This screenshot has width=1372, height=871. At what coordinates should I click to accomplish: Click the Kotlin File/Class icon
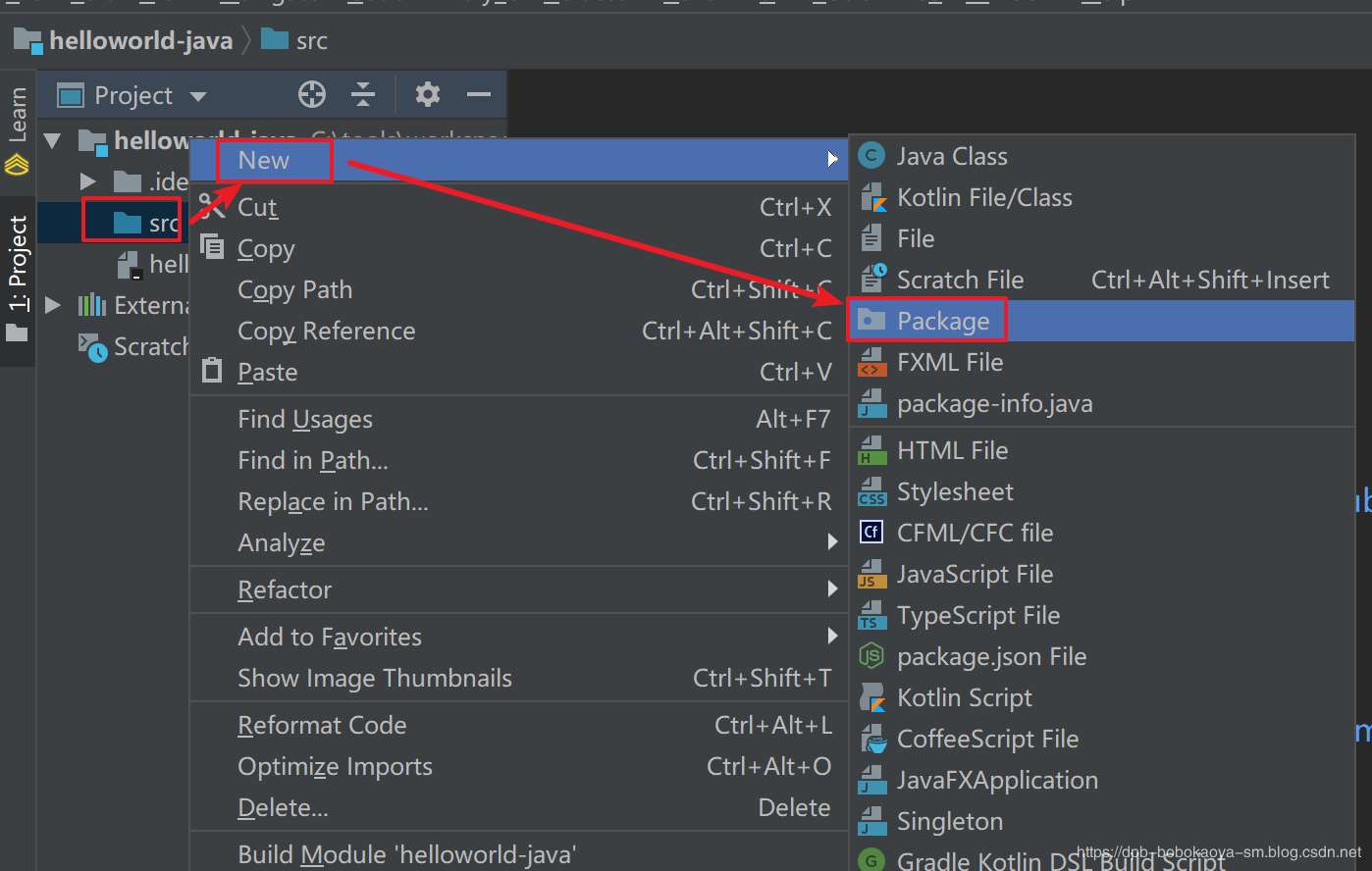(x=872, y=197)
